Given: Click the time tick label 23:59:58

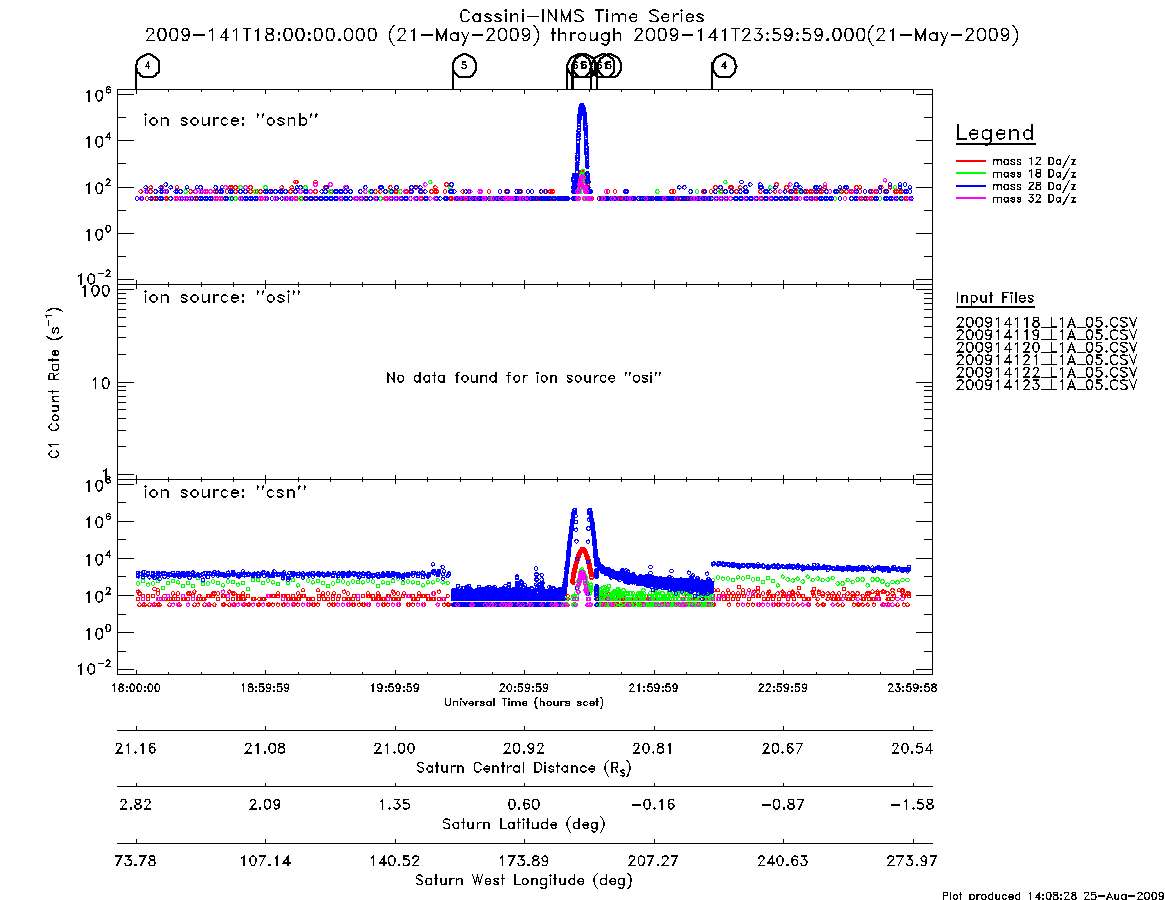Looking at the screenshot, I should [912, 688].
